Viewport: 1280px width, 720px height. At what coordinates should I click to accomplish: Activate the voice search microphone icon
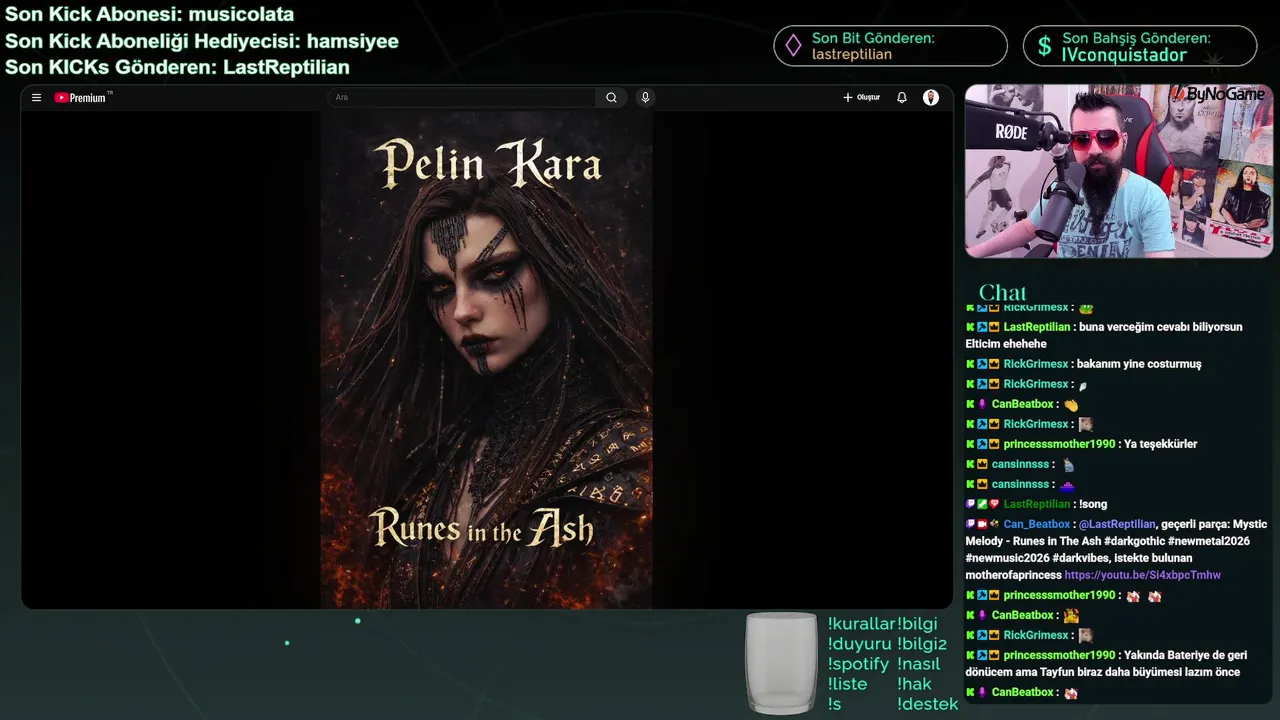click(645, 98)
